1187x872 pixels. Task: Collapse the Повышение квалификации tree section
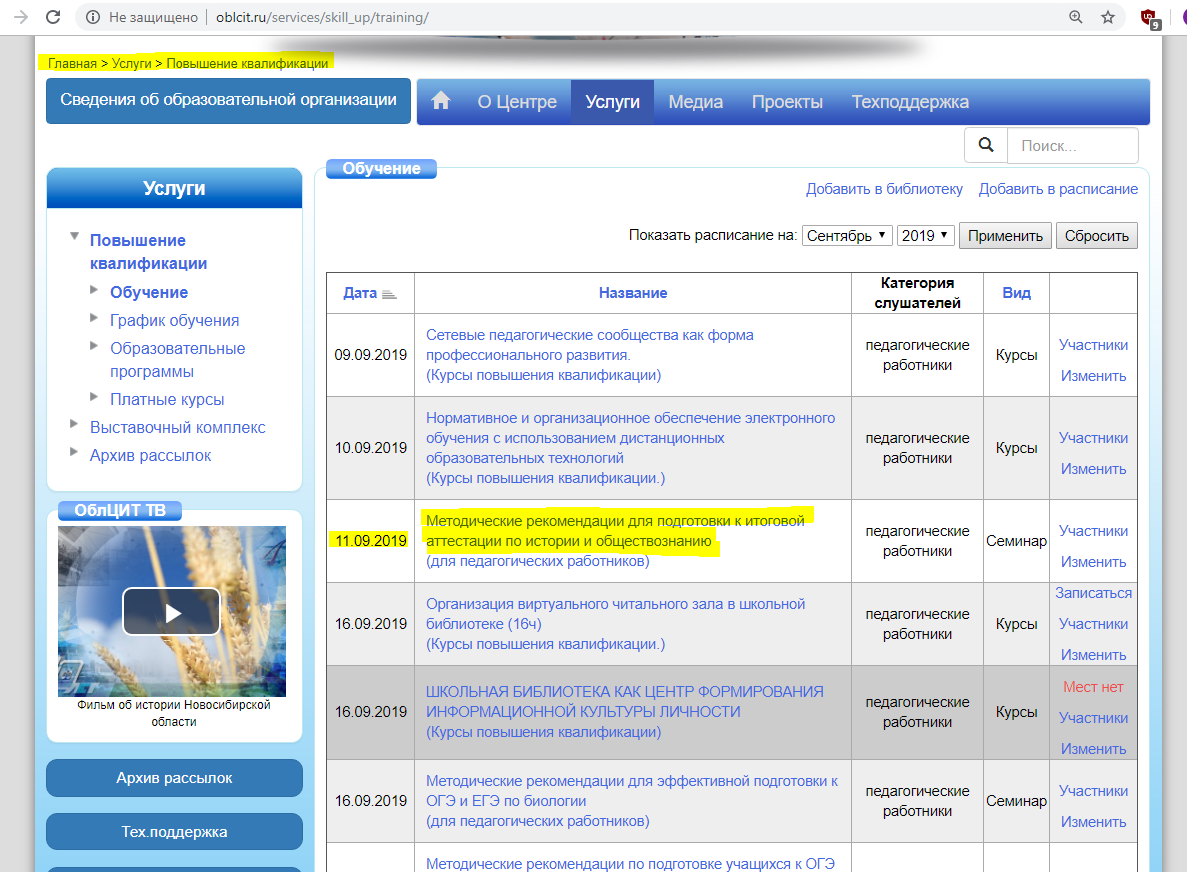click(x=74, y=237)
